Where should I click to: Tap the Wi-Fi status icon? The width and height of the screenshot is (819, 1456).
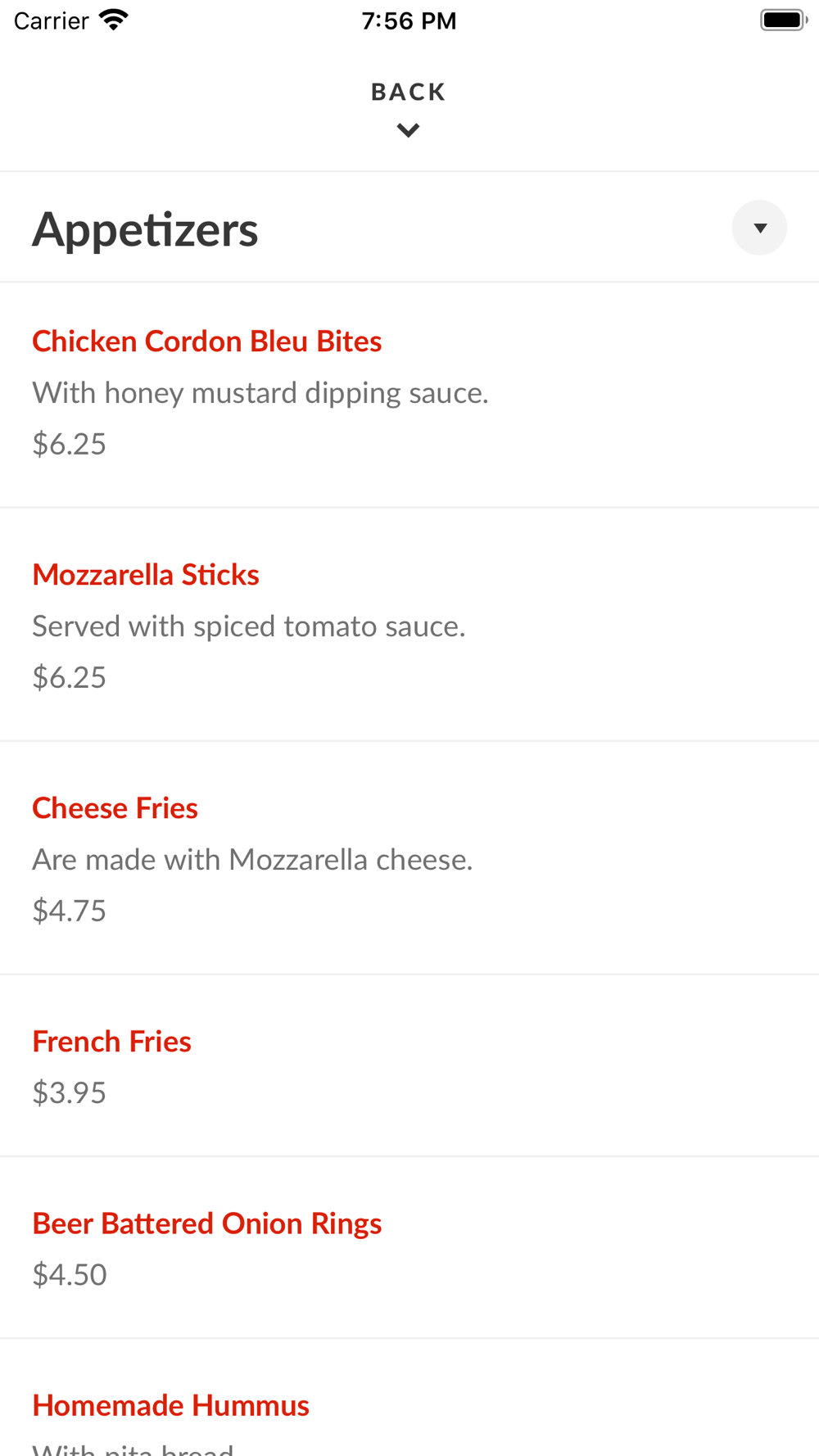click(114, 20)
